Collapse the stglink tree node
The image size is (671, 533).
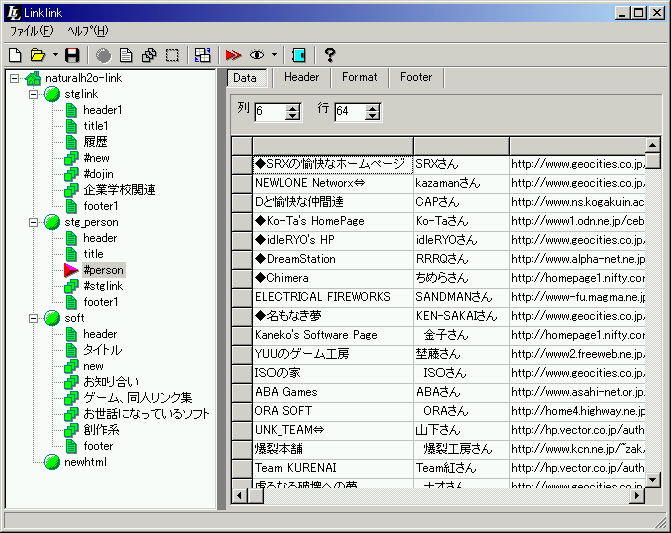(x=33, y=94)
